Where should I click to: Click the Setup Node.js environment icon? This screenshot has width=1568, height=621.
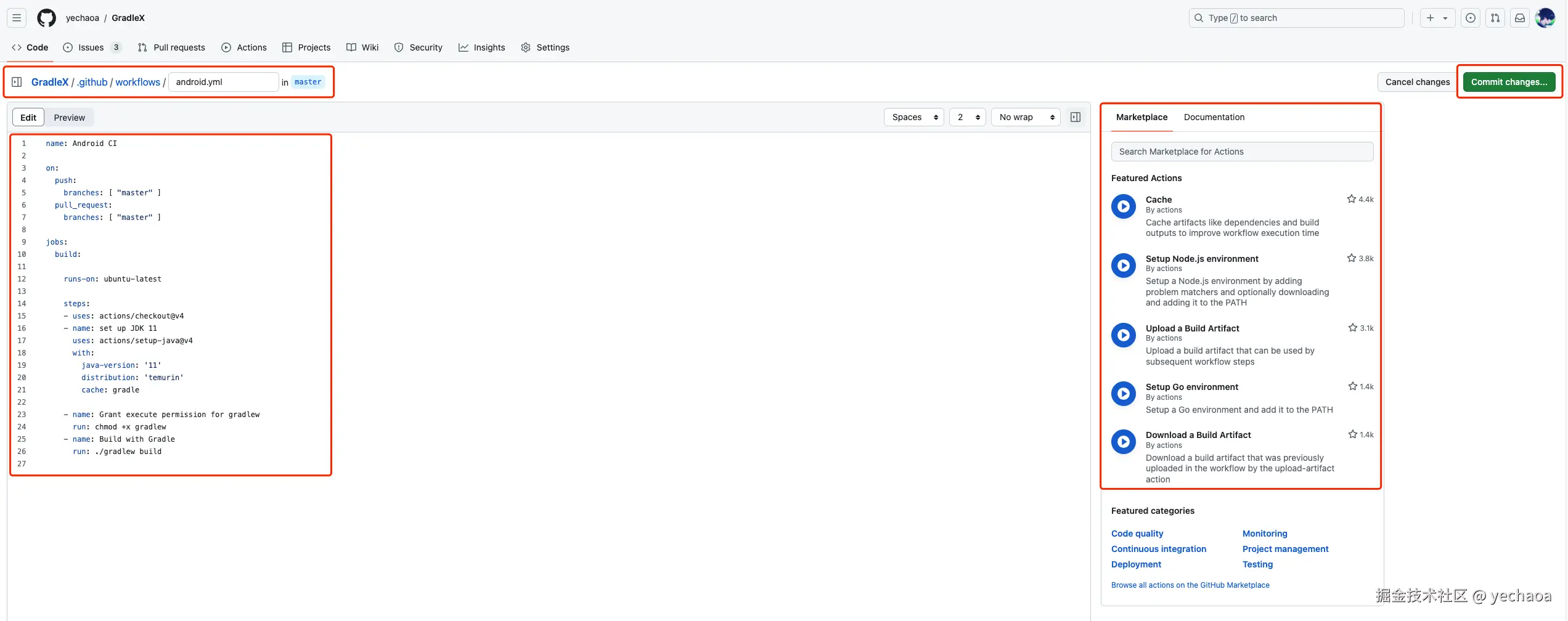click(x=1124, y=266)
